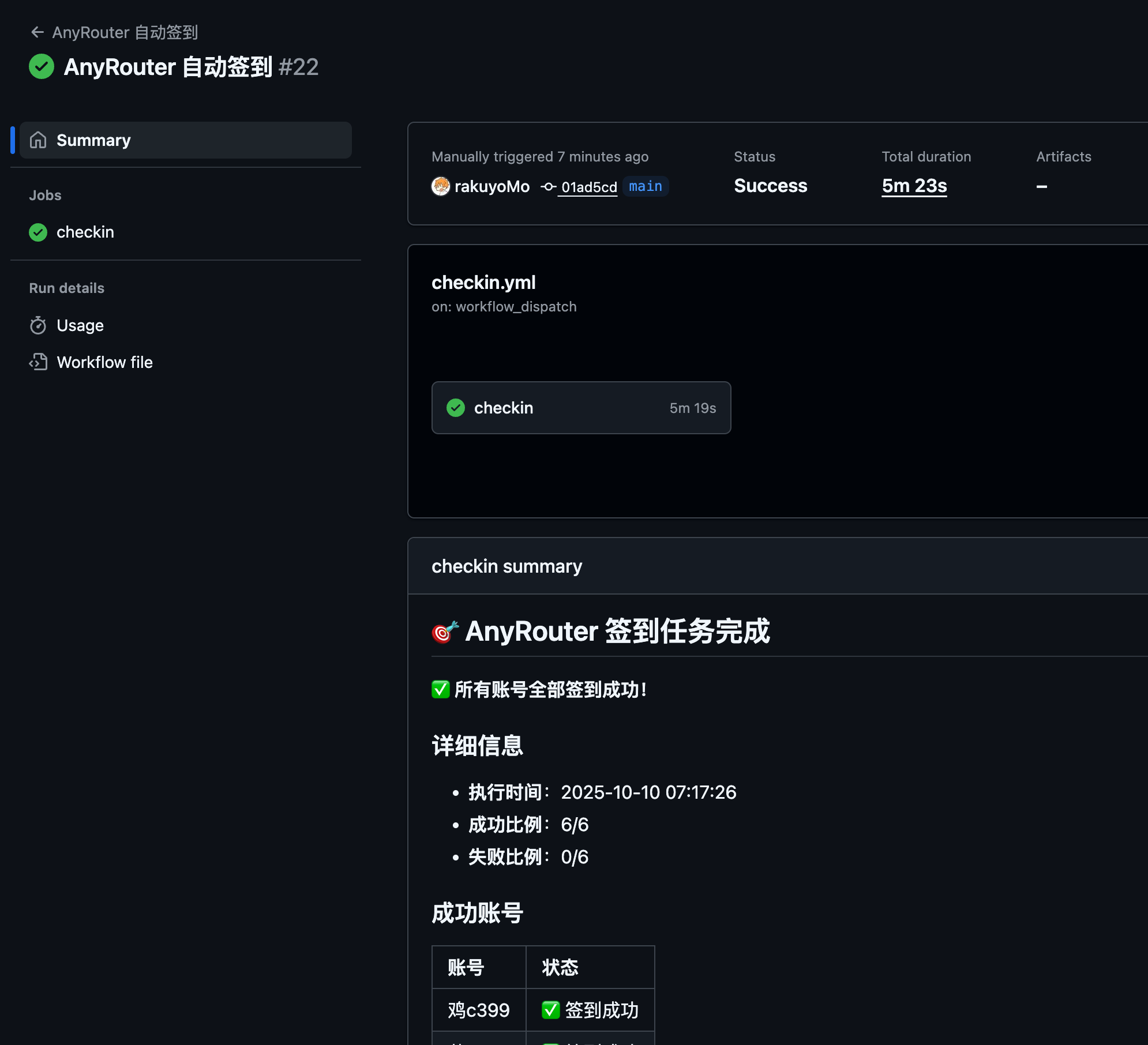Open the 5m 23s total duration link

pos(914,186)
